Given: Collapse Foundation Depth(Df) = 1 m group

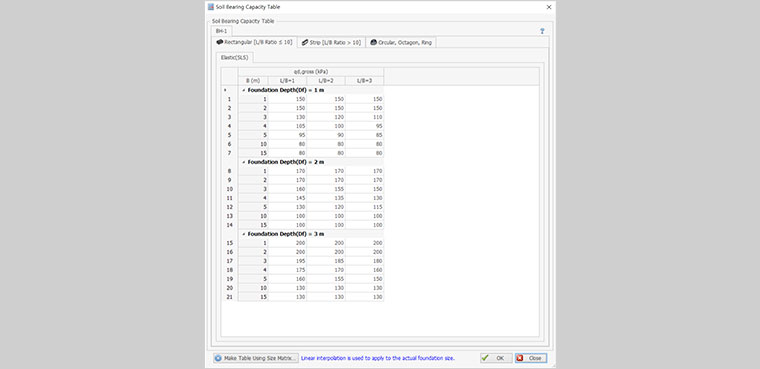Looking at the screenshot, I should click(x=243, y=90).
